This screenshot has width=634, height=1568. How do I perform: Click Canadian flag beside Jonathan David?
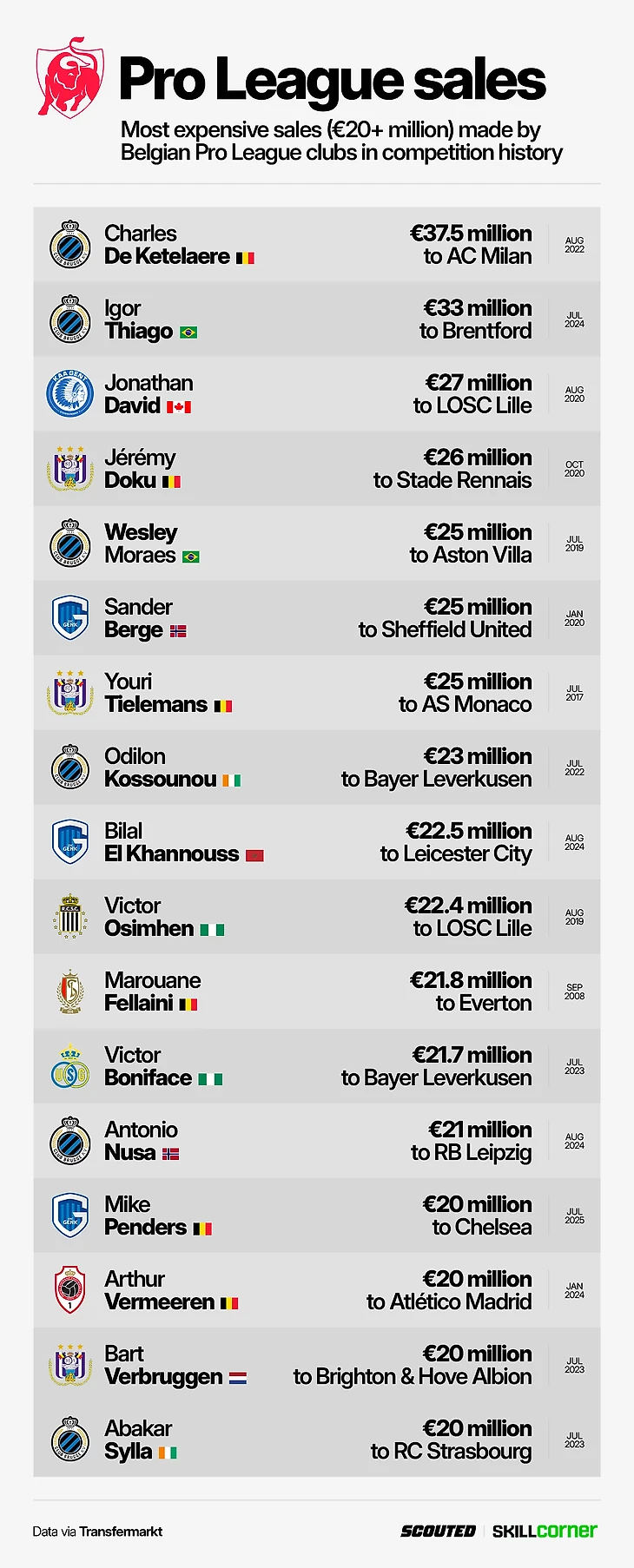point(179,407)
